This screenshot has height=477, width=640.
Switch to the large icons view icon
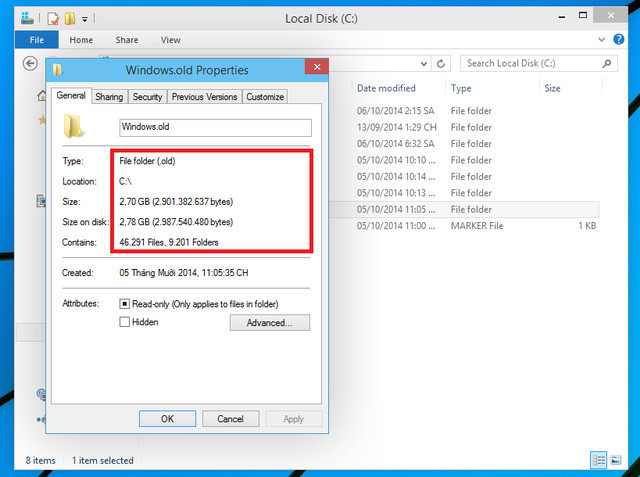pyautogui.click(x=616, y=460)
